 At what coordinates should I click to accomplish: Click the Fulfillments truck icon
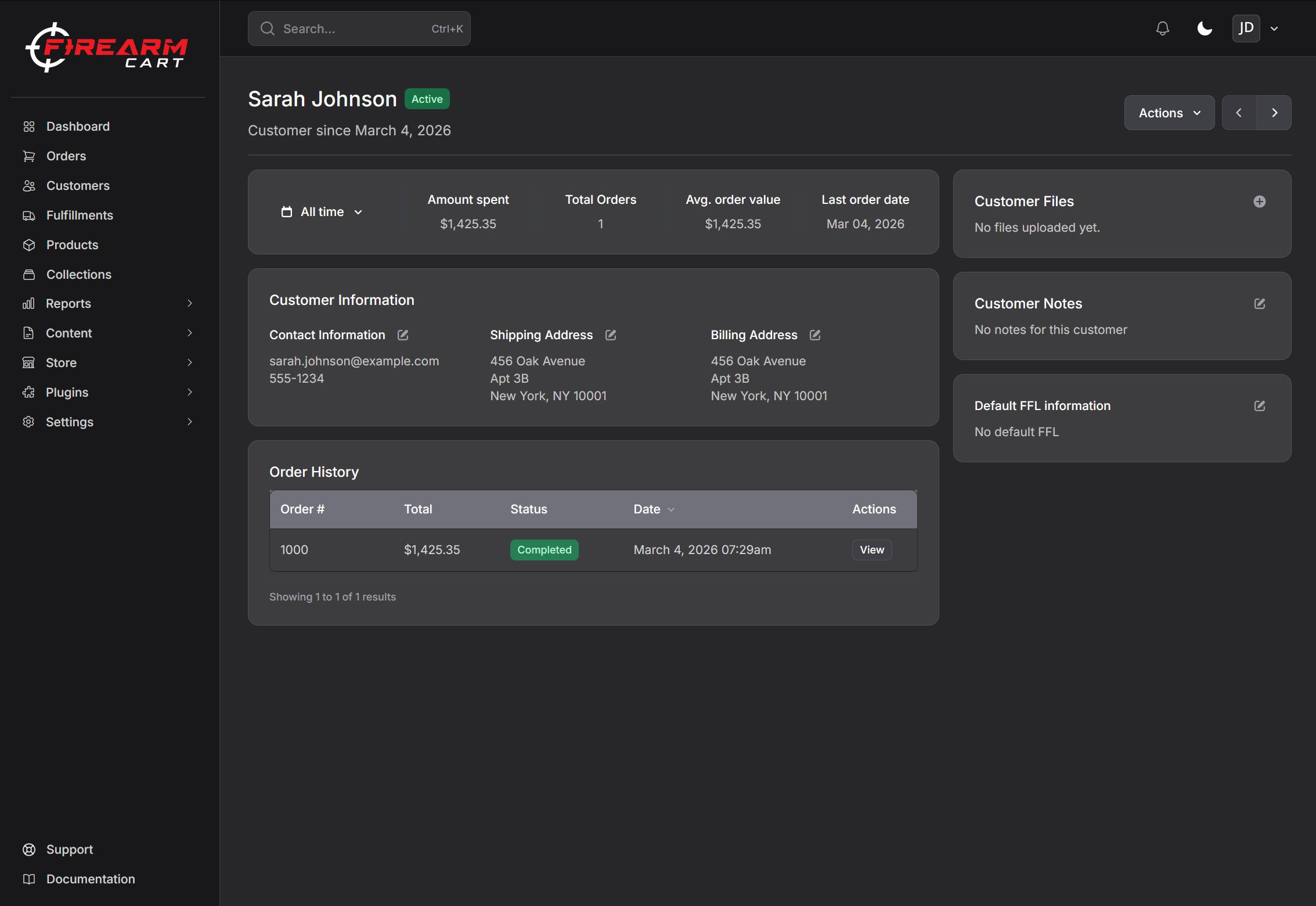click(29, 215)
